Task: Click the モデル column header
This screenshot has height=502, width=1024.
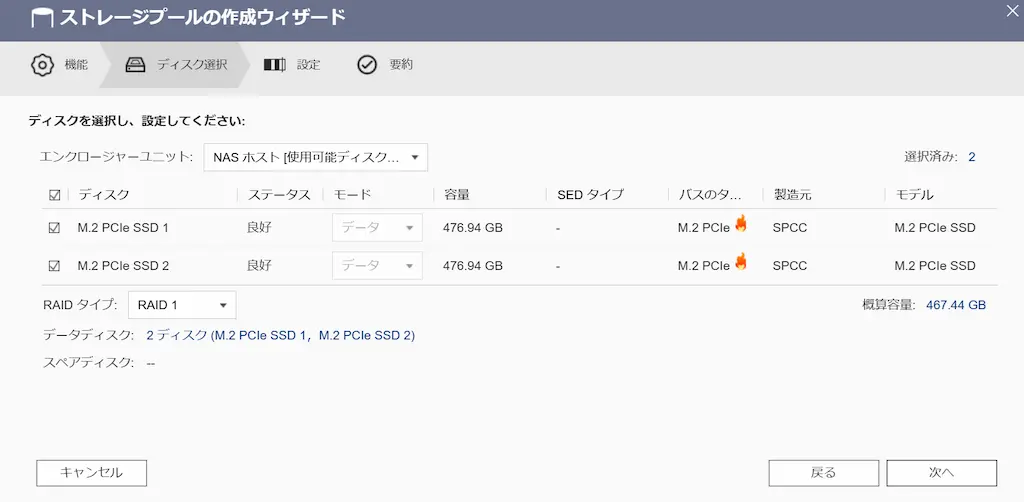Action: click(914, 195)
